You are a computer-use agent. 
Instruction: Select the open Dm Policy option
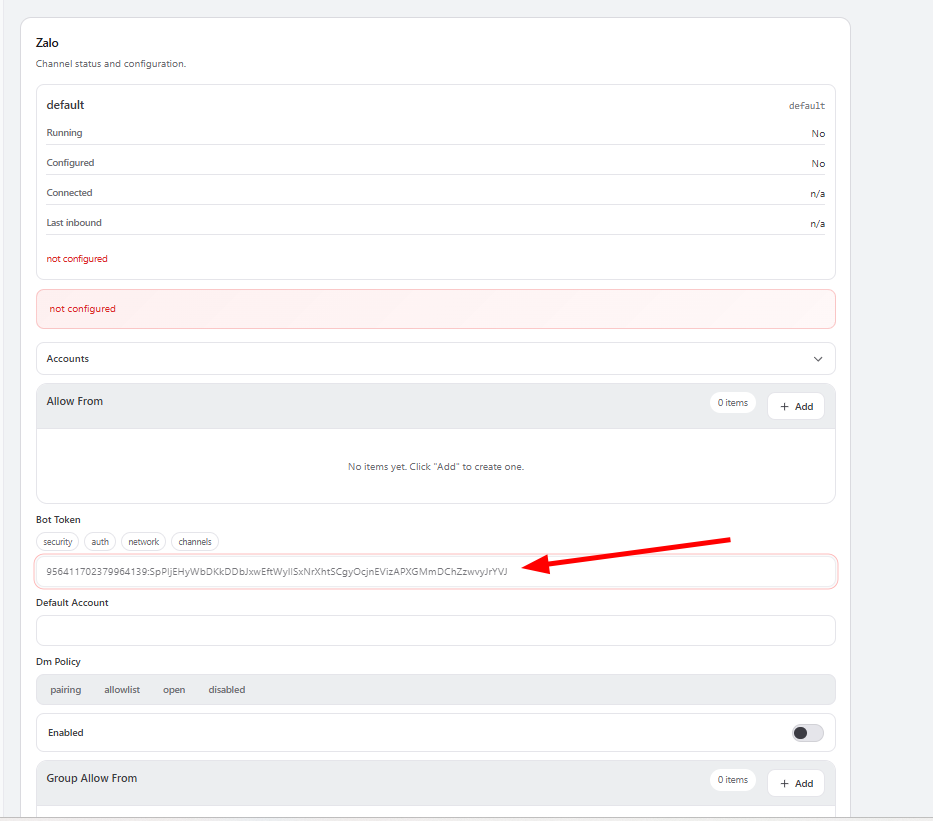[x=174, y=690]
